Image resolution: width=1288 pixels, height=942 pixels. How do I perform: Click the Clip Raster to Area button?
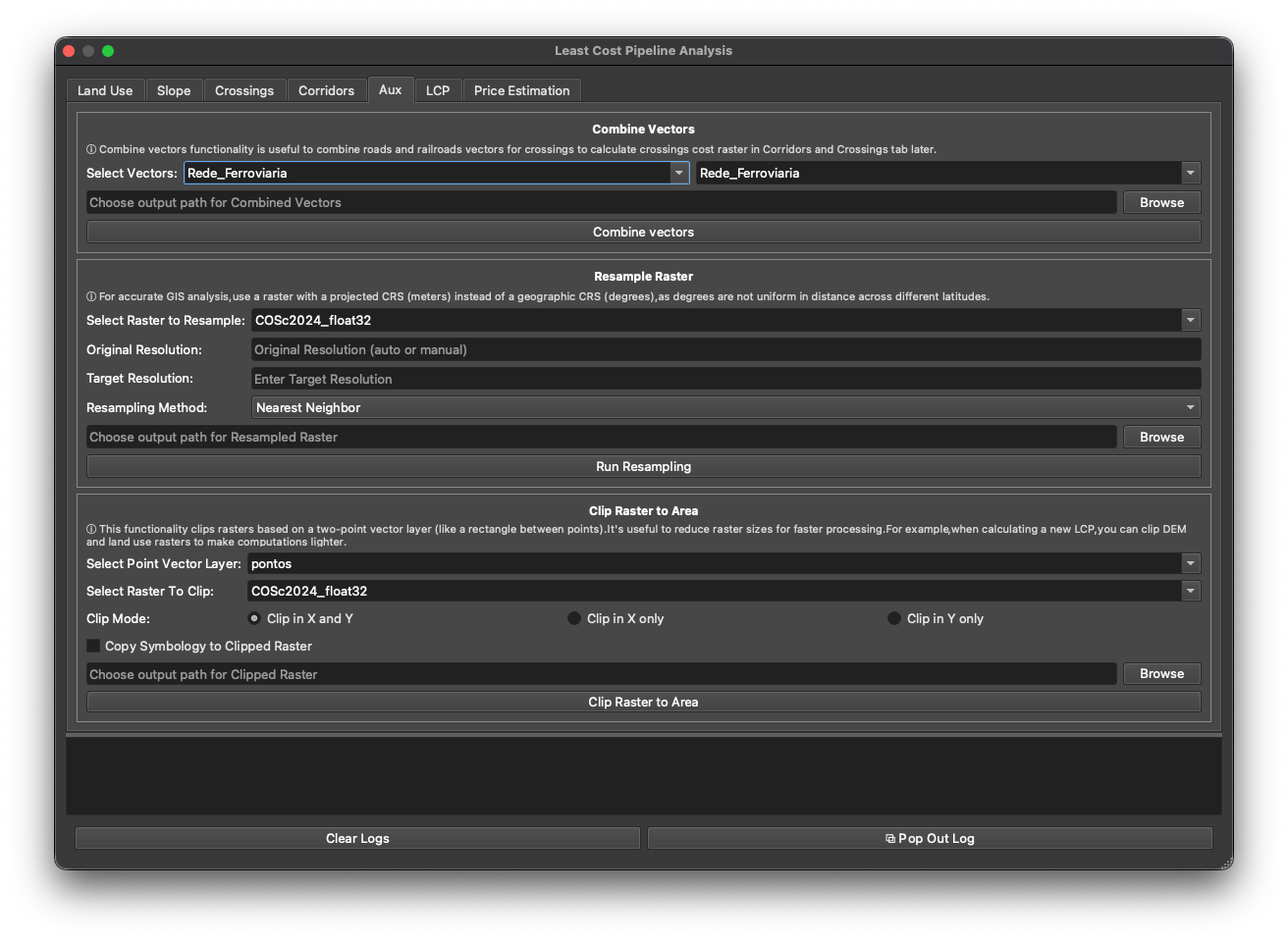tap(643, 702)
